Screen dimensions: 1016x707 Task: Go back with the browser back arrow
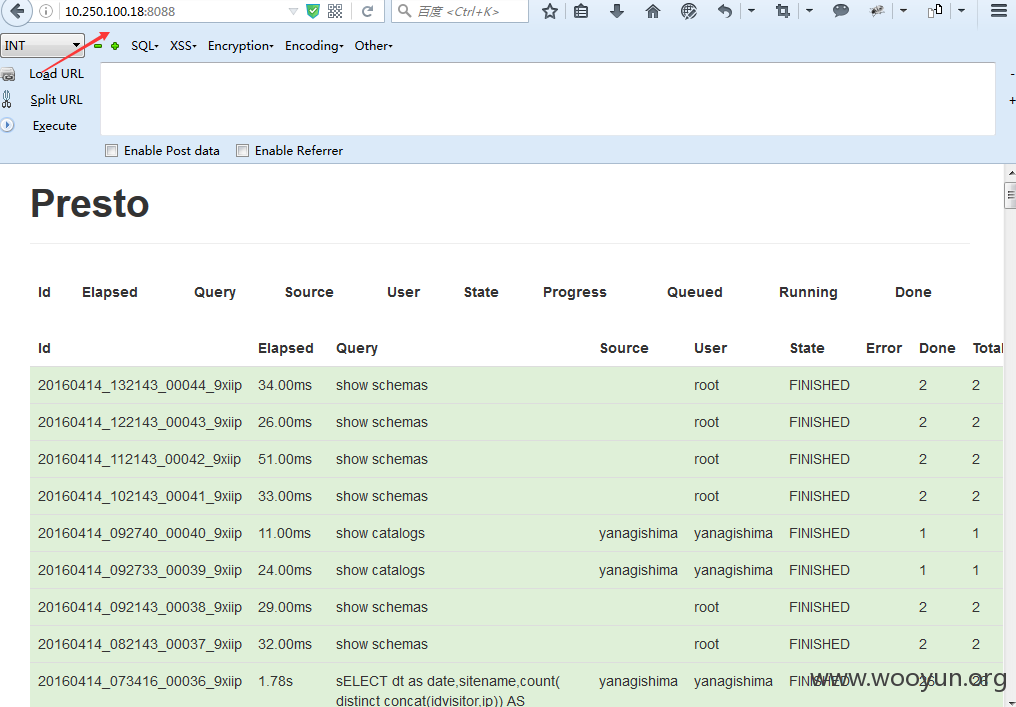17,11
